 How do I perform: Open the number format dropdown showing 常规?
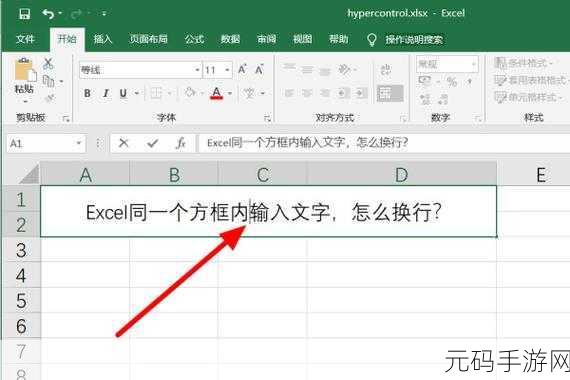tap(447, 64)
